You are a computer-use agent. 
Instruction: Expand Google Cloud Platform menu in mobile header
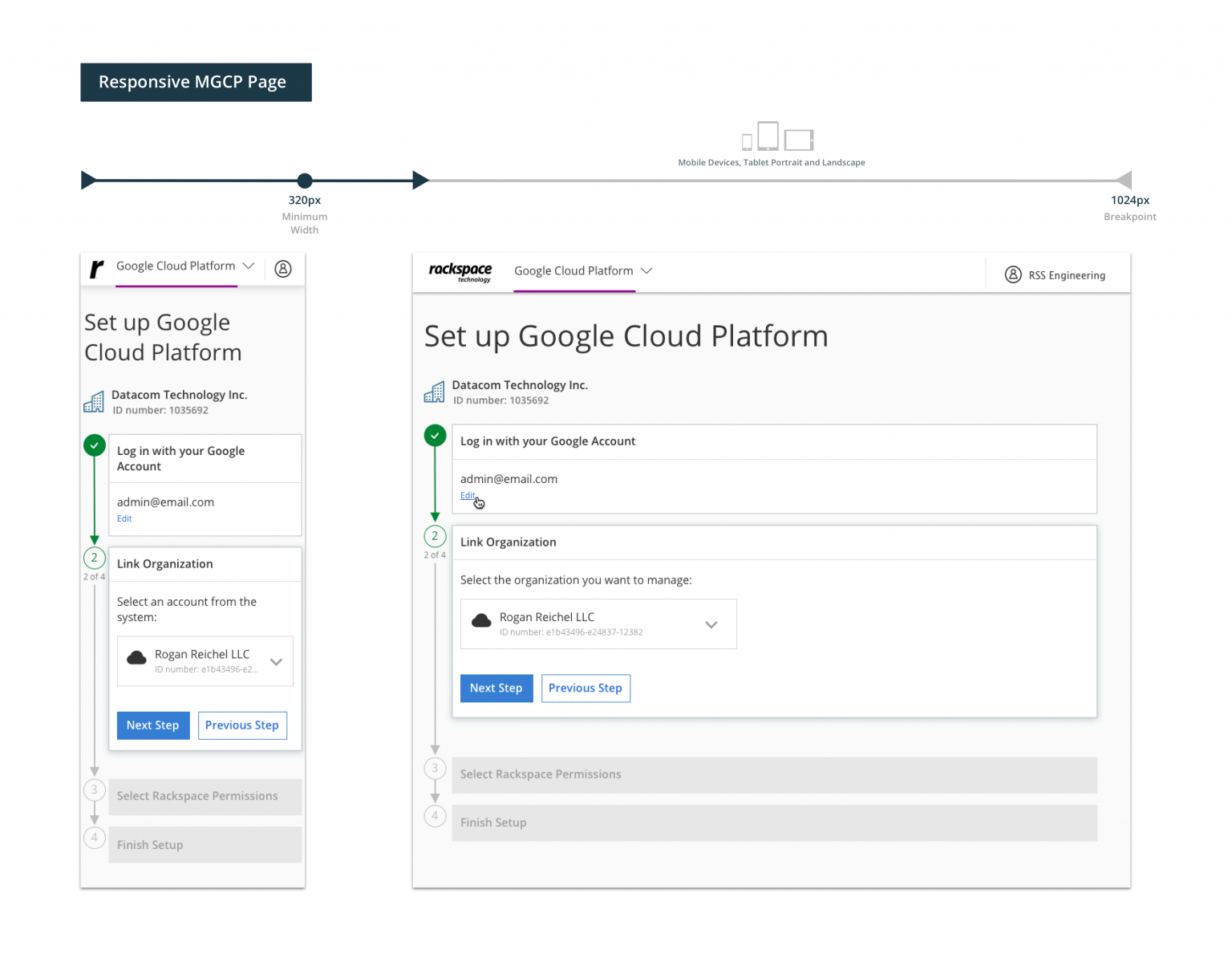248,266
